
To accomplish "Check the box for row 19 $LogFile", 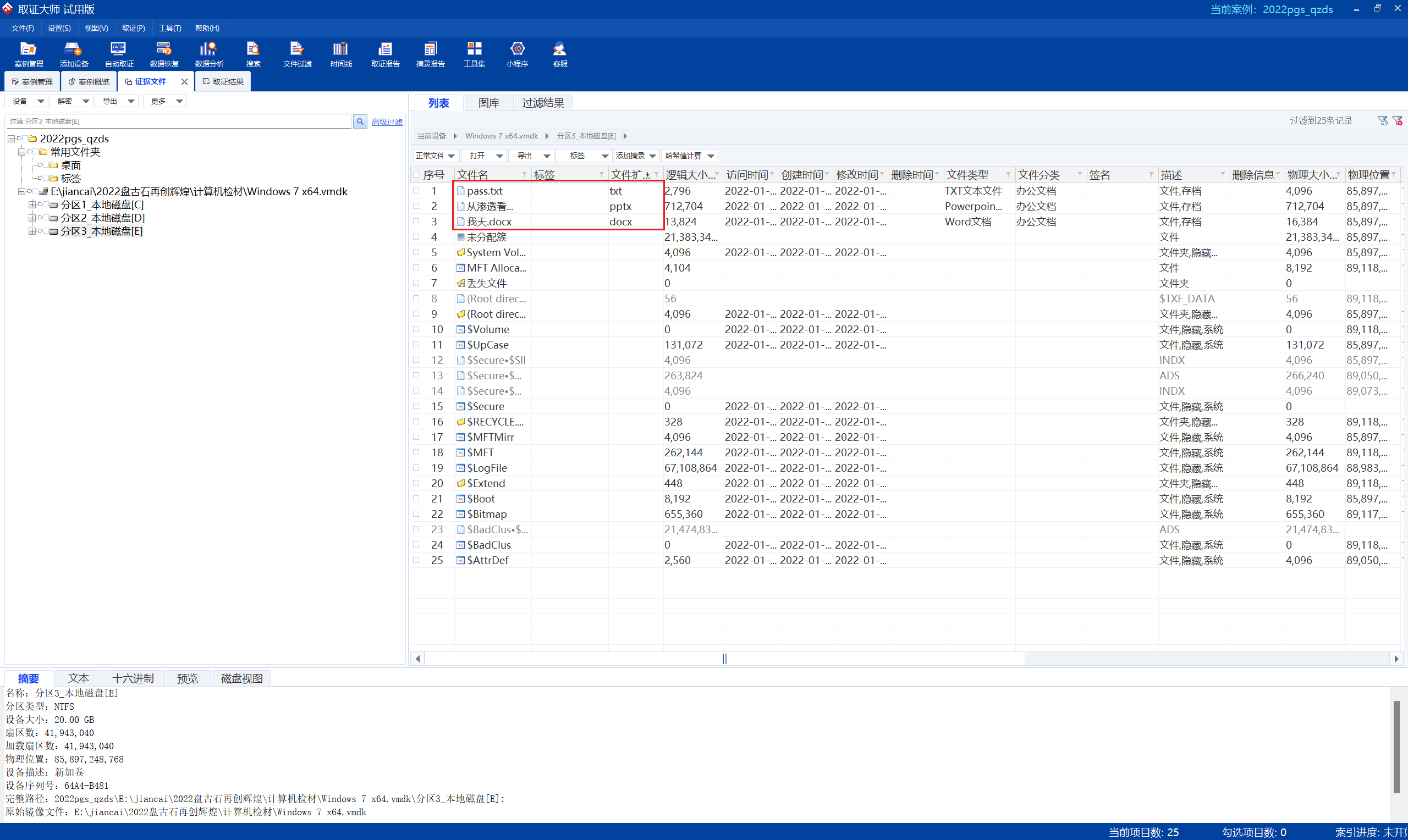I will [x=416, y=467].
